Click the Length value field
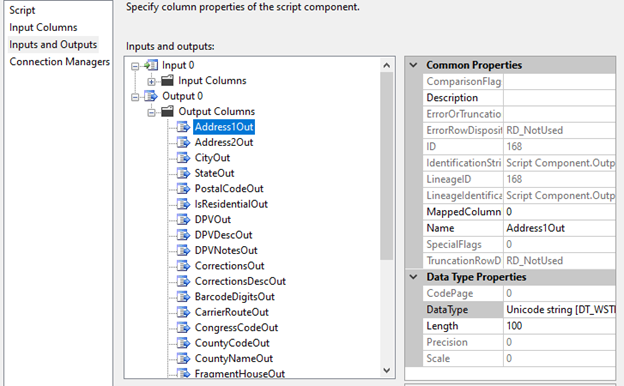The height and width of the screenshot is (386, 624). tap(560, 326)
